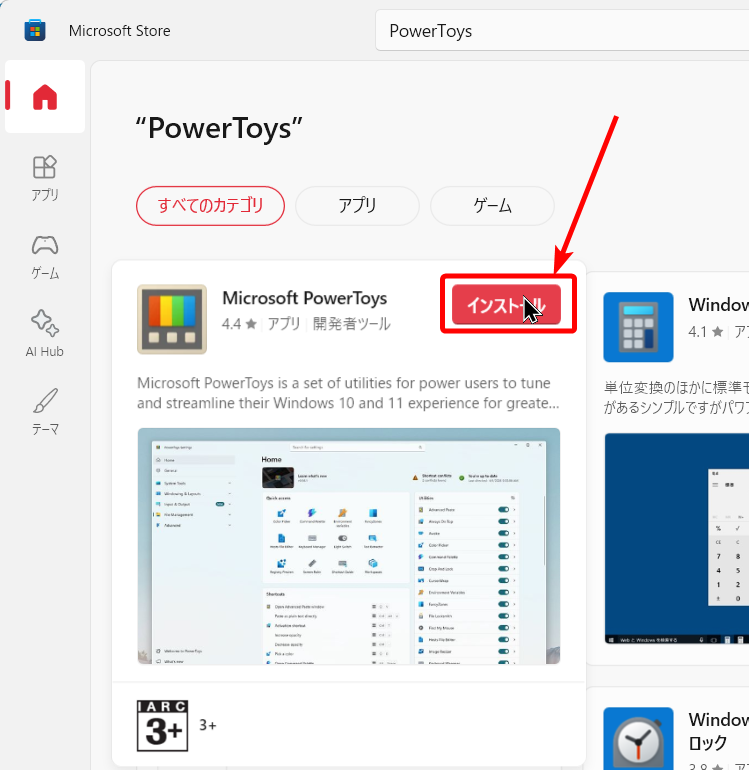The height and width of the screenshot is (770, 749).
Task: Select the すべてのカテゴリ filter chip
Action: (x=210, y=206)
